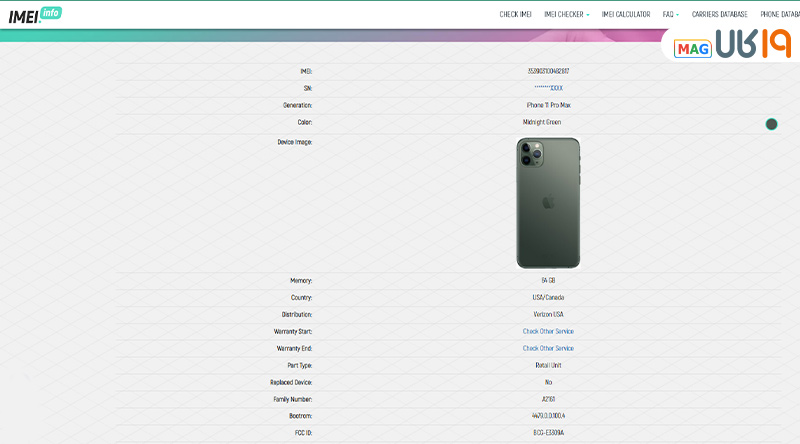The height and width of the screenshot is (444, 800).
Task: Expand the IMEI Checker dropdown menu
Action: tap(566, 15)
